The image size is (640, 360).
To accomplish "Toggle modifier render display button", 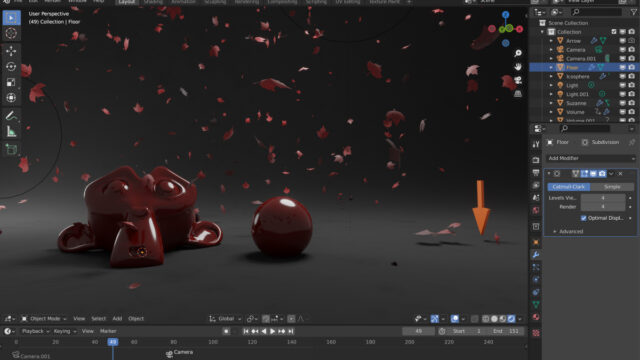I will (x=602, y=174).
